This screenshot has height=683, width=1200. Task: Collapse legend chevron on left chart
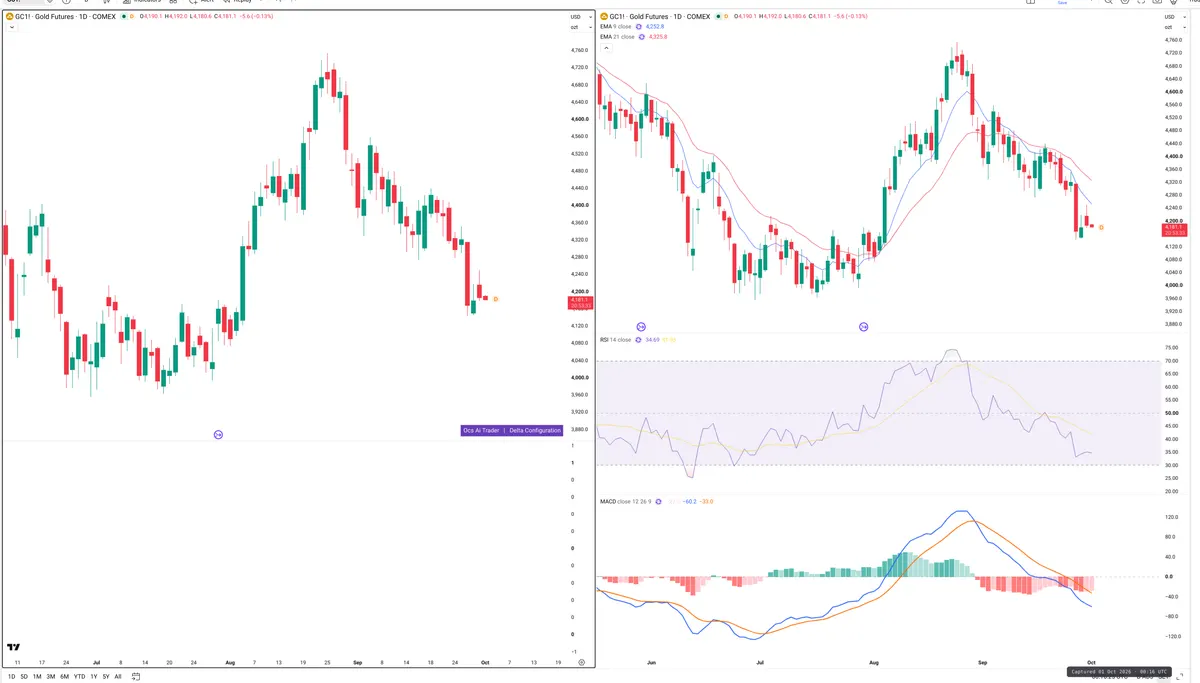coord(11,28)
